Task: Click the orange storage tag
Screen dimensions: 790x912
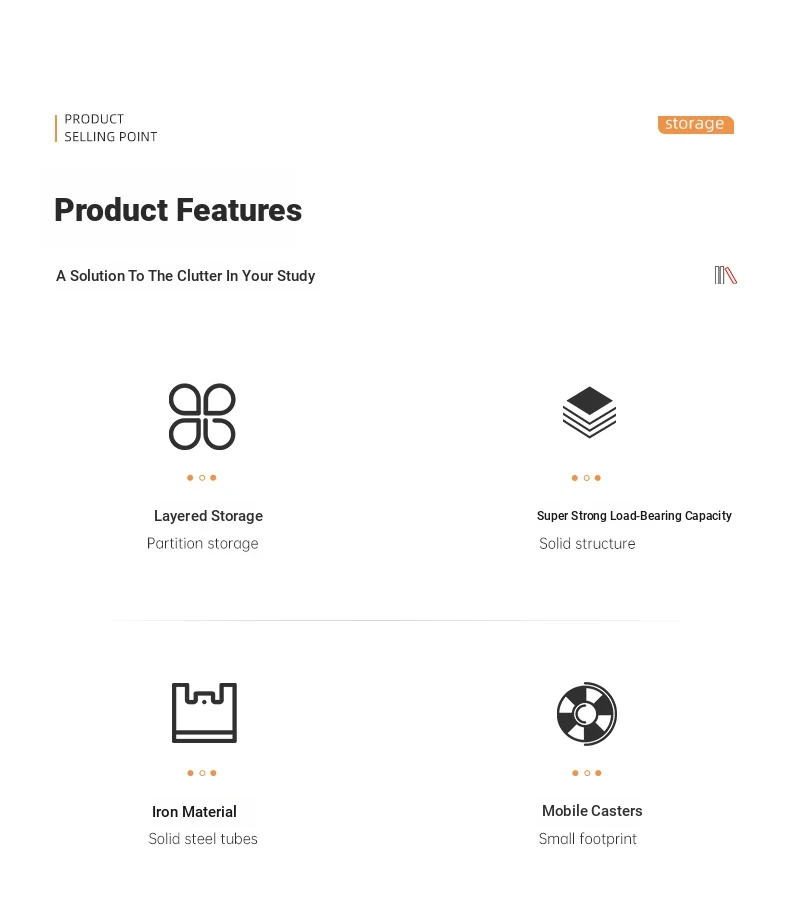Action: pos(696,124)
